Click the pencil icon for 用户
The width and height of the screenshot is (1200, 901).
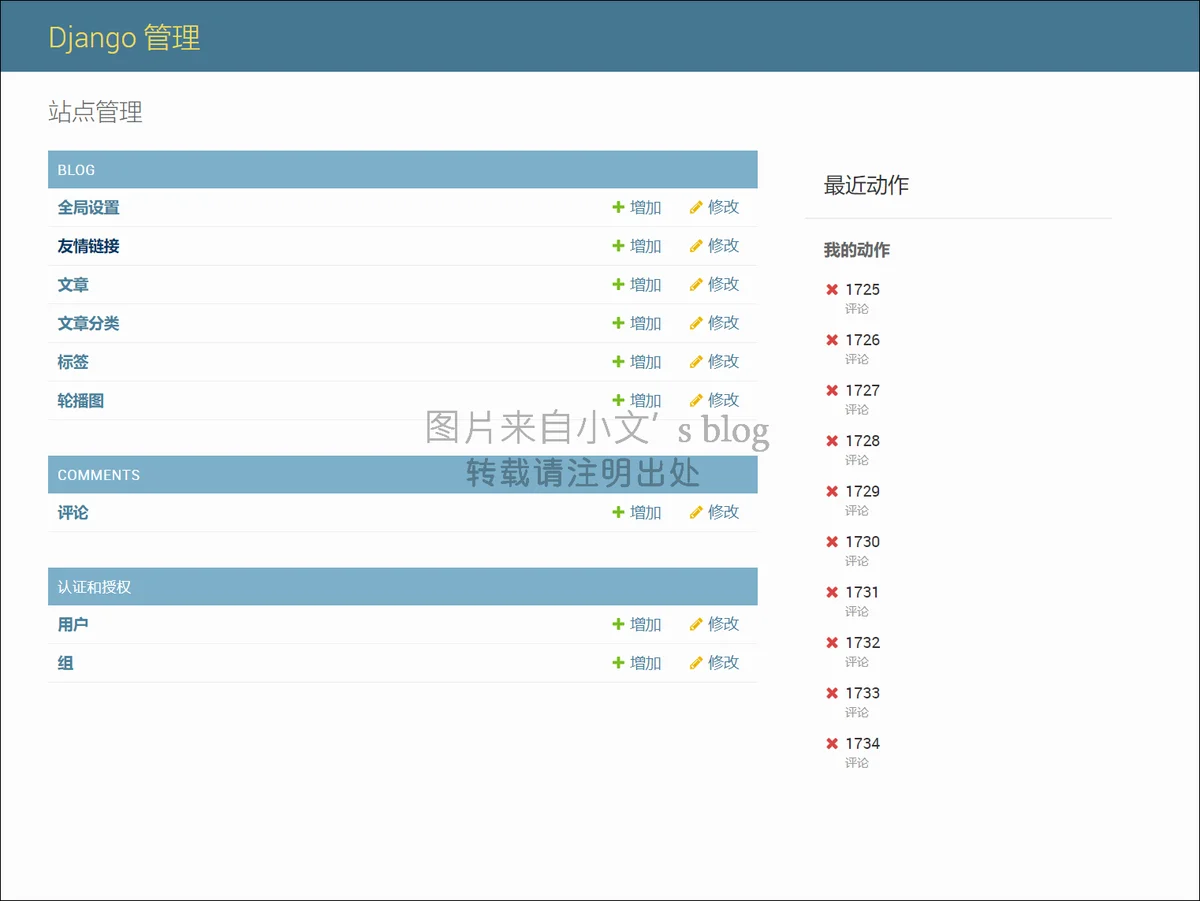point(696,624)
